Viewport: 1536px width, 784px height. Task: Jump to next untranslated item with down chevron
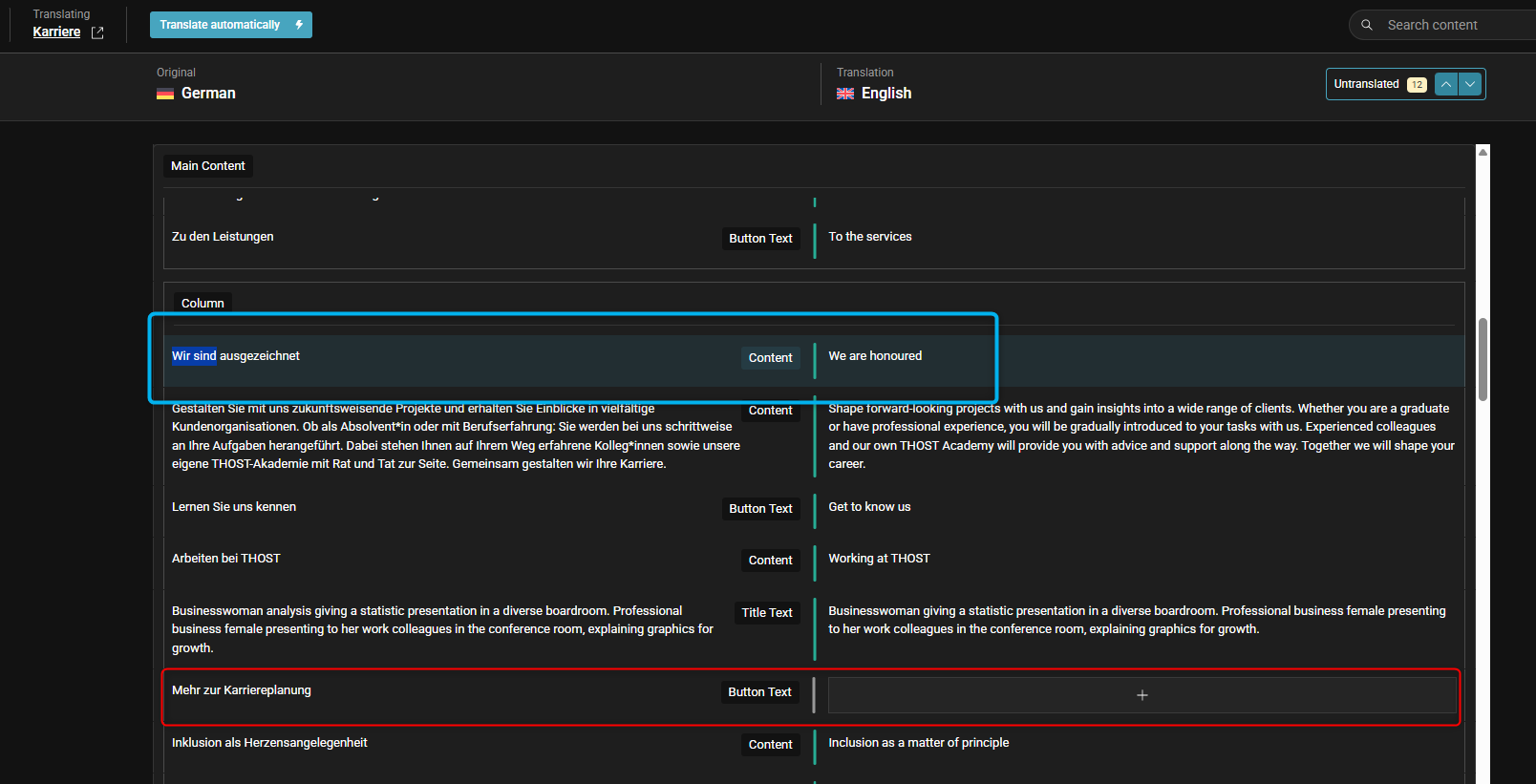click(x=1470, y=84)
